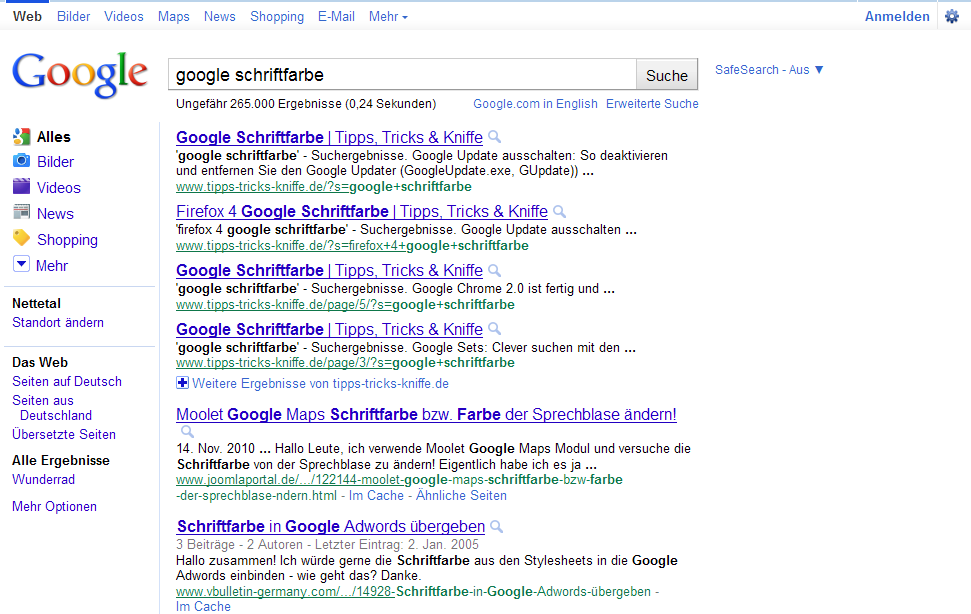Open the settings gear icon
The height and width of the screenshot is (614, 971).
coord(951,17)
